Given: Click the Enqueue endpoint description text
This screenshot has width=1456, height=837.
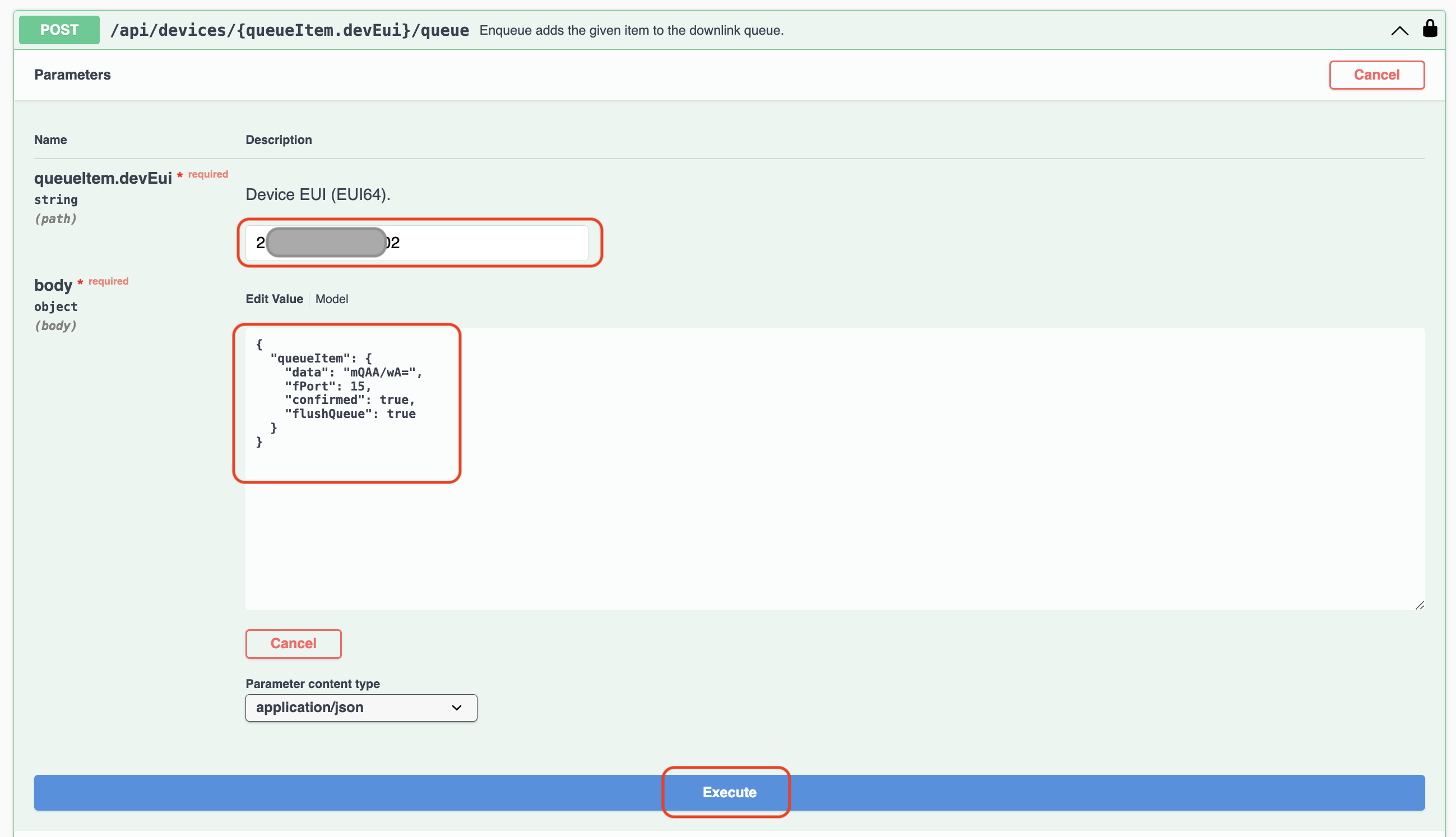Looking at the screenshot, I should pyautogui.click(x=631, y=30).
